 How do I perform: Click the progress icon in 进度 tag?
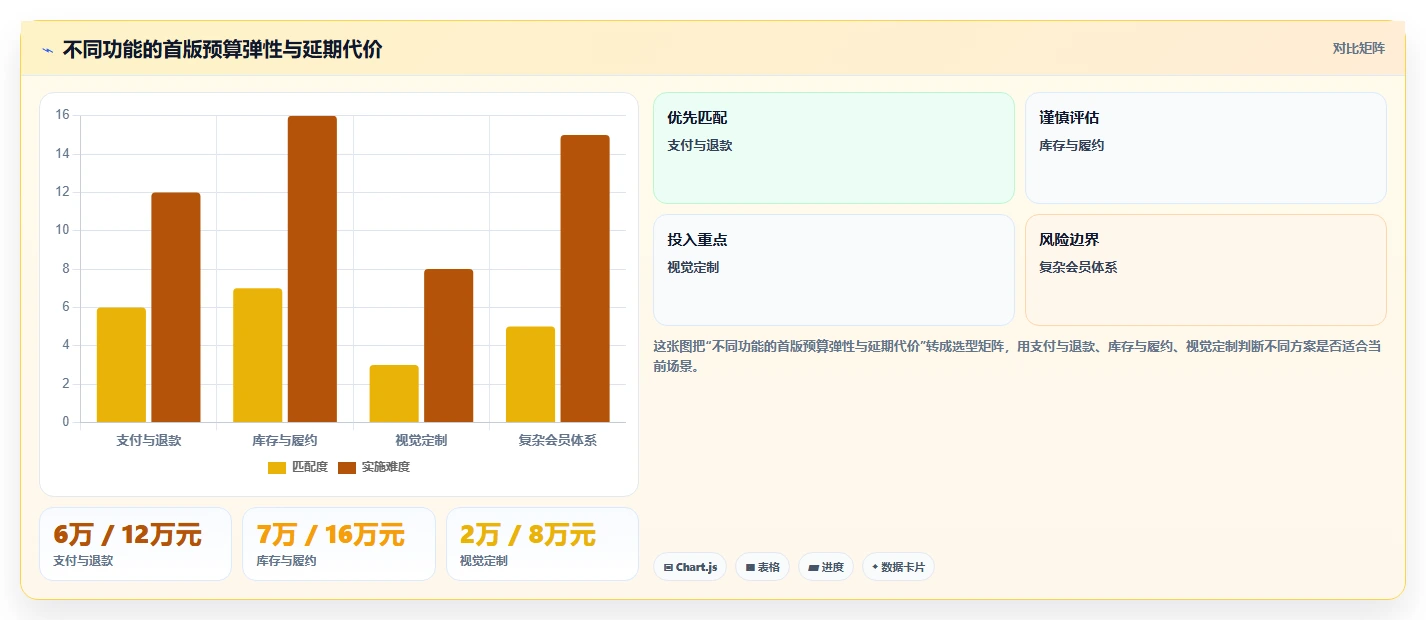pyautogui.click(x=814, y=567)
